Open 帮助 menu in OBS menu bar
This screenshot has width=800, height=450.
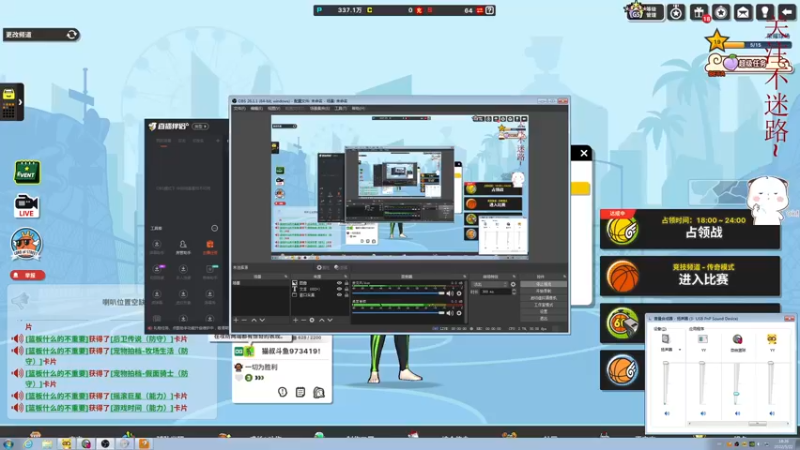pyautogui.click(x=358, y=108)
